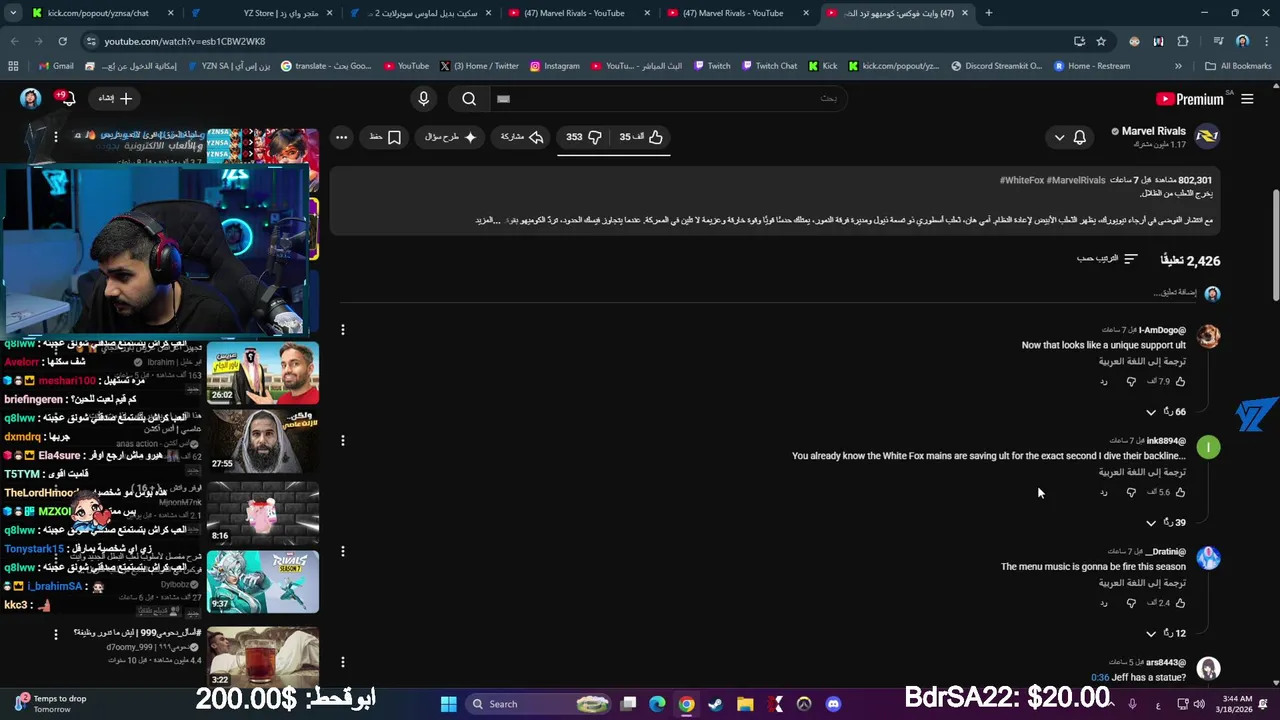Open All Bookmarks folder

click(1238, 66)
